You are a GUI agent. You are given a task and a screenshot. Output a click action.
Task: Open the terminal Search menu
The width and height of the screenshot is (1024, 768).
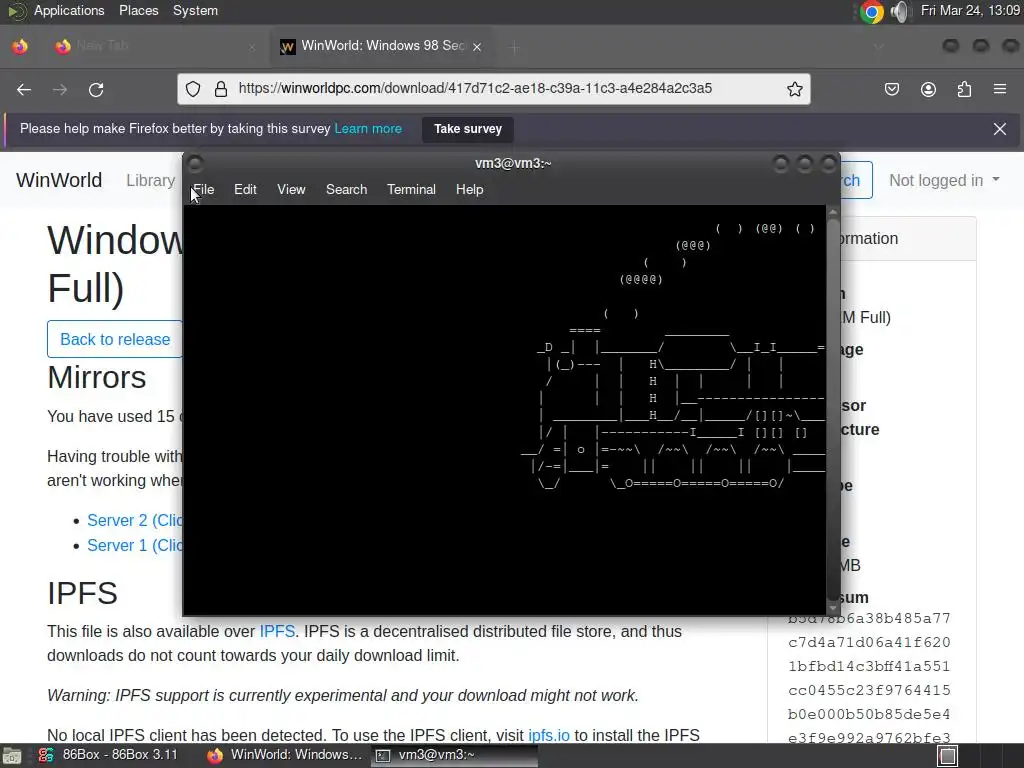pyautogui.click(x=346, y=189)
